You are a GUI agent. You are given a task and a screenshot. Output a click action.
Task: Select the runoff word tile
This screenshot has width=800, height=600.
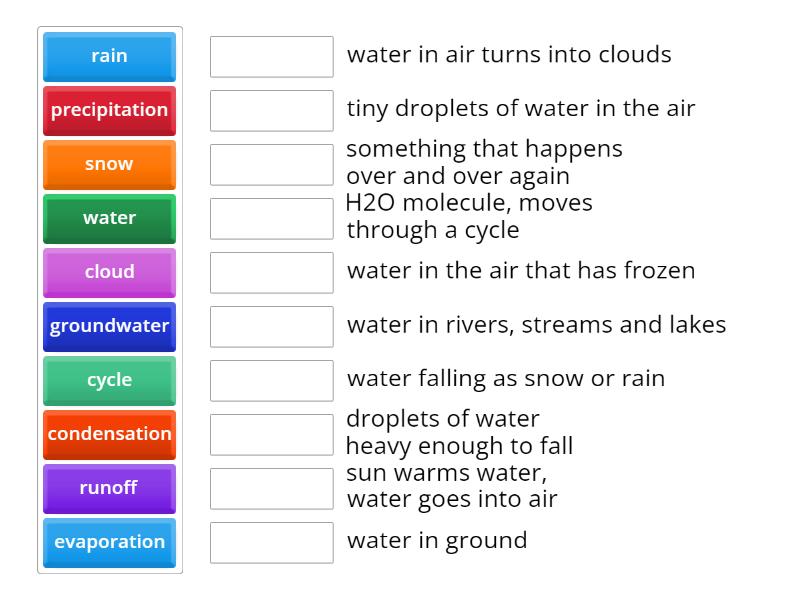(109, 488)
